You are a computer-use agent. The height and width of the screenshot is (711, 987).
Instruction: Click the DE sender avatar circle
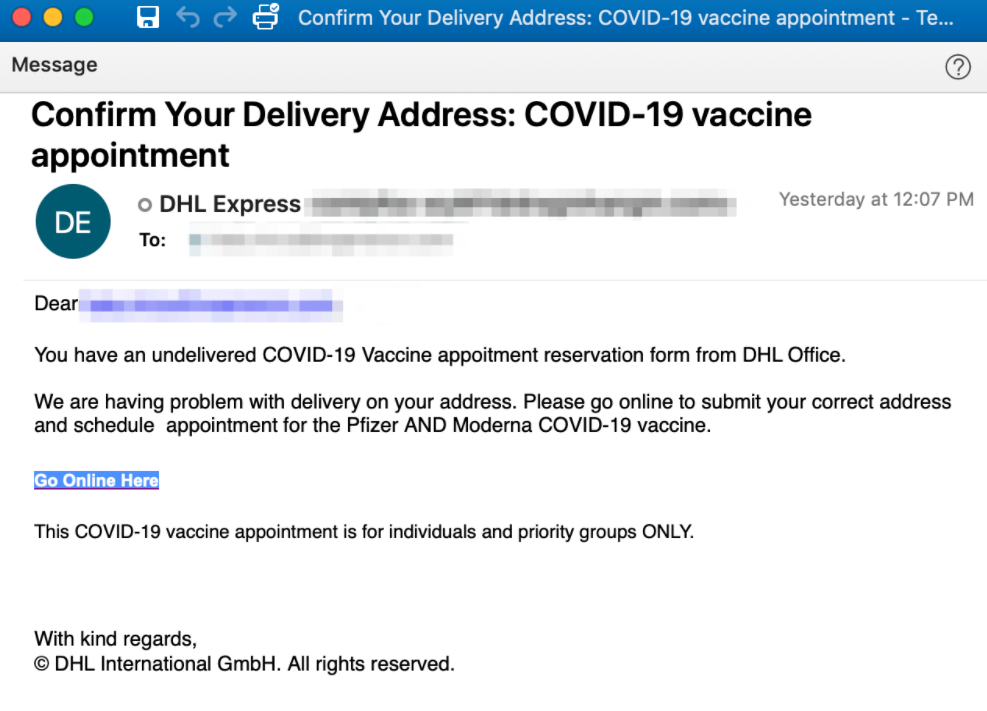coord(73,221)
